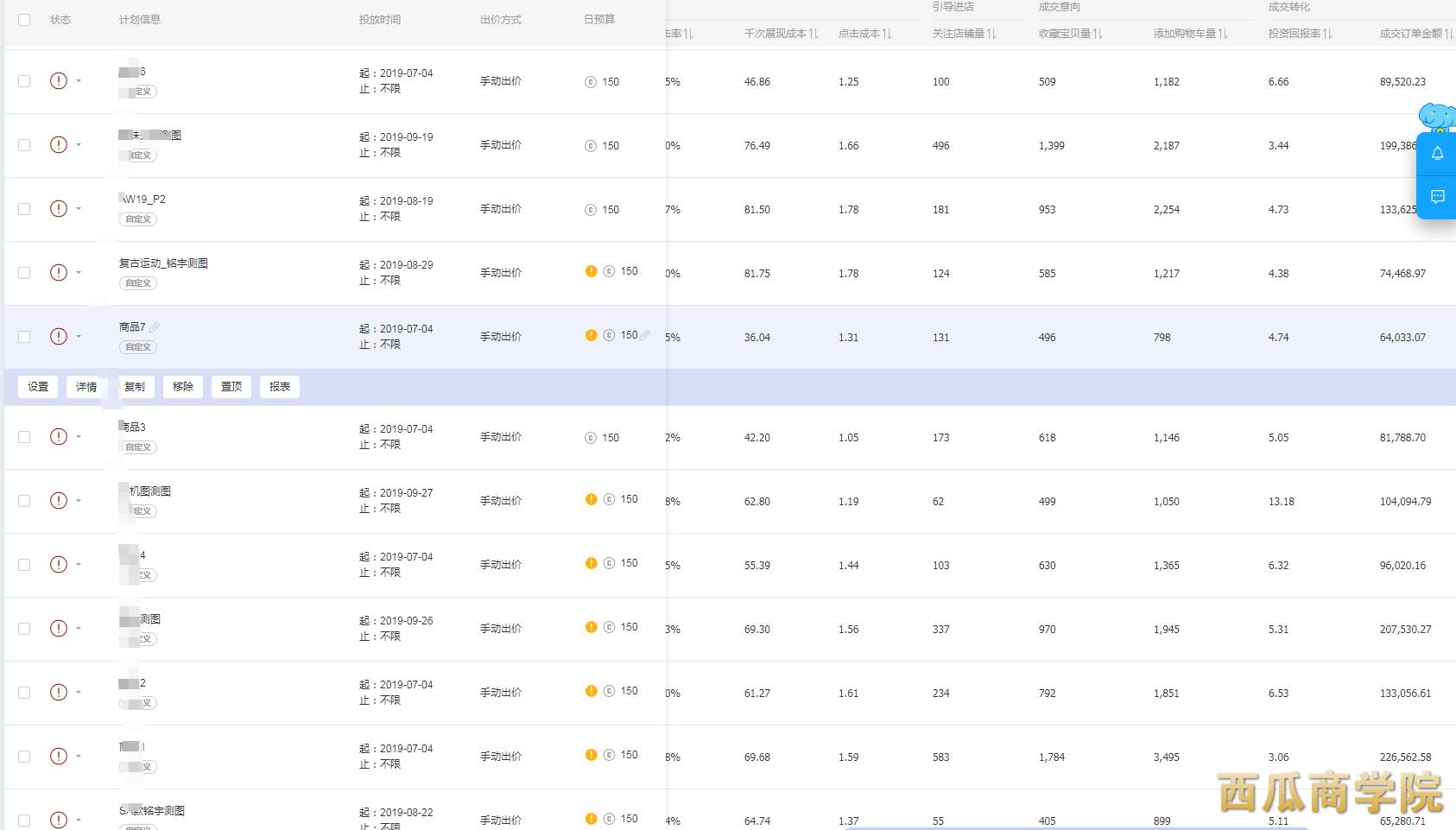
Task: Click the status warning icon for 复古运动_铭宇测图
Action: 59,273
